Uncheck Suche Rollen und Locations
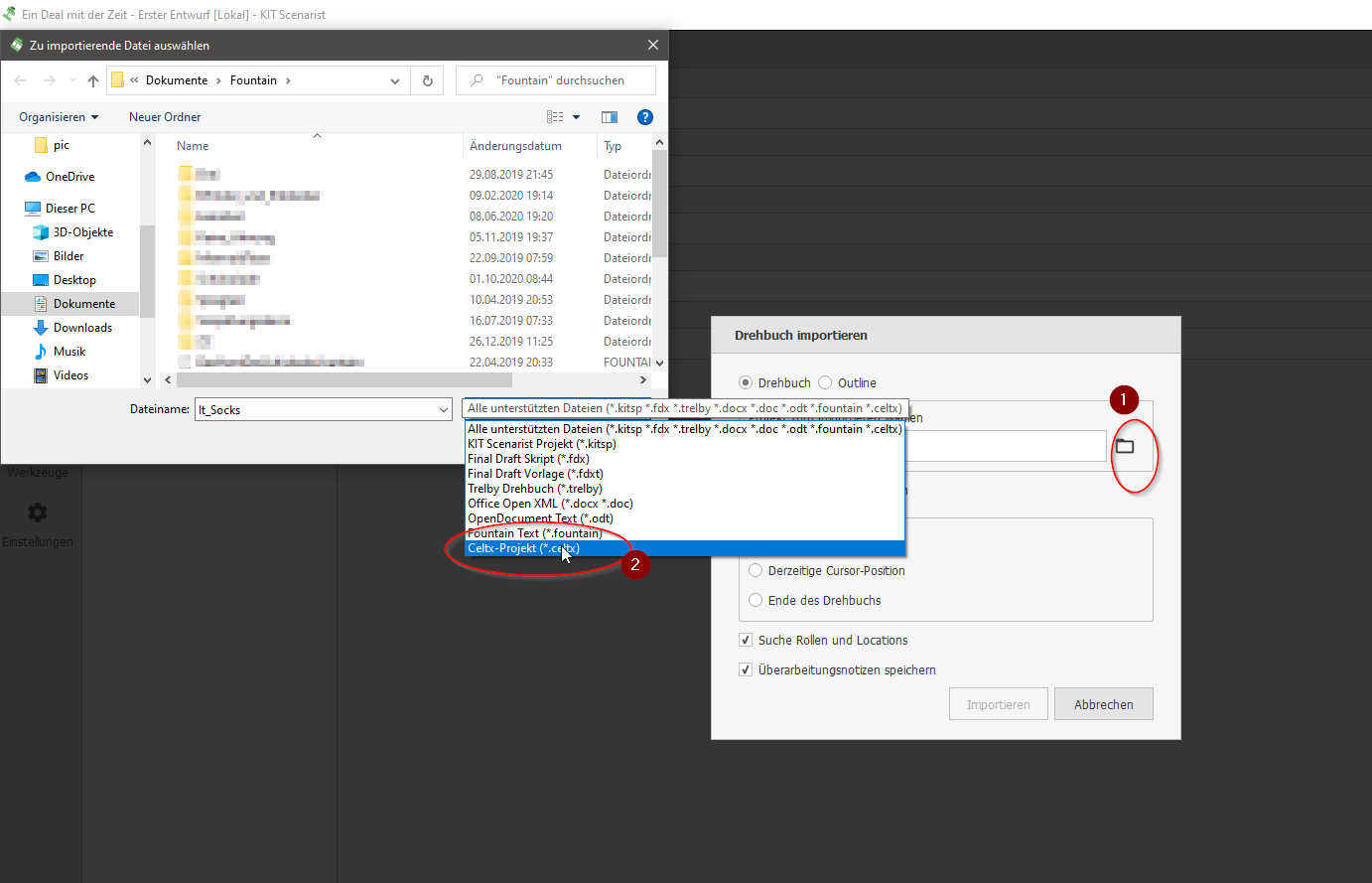Screen dimensions: 1372x883 [x=746, y=641]
